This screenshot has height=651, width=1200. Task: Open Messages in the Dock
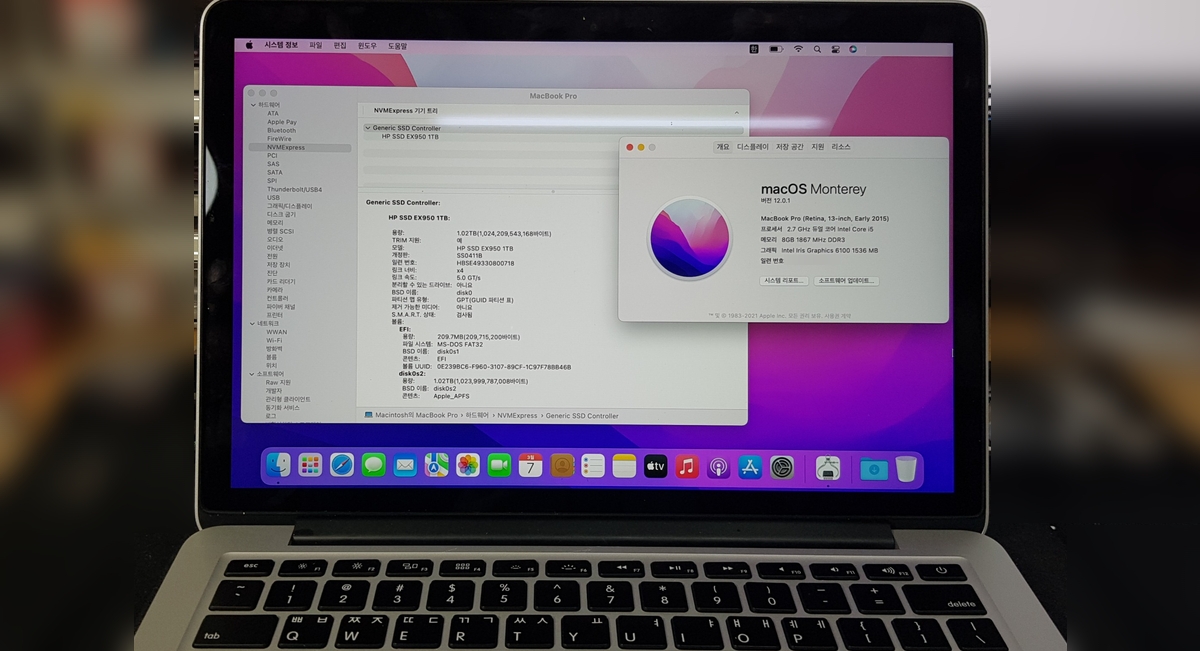(x=373, y=465)
